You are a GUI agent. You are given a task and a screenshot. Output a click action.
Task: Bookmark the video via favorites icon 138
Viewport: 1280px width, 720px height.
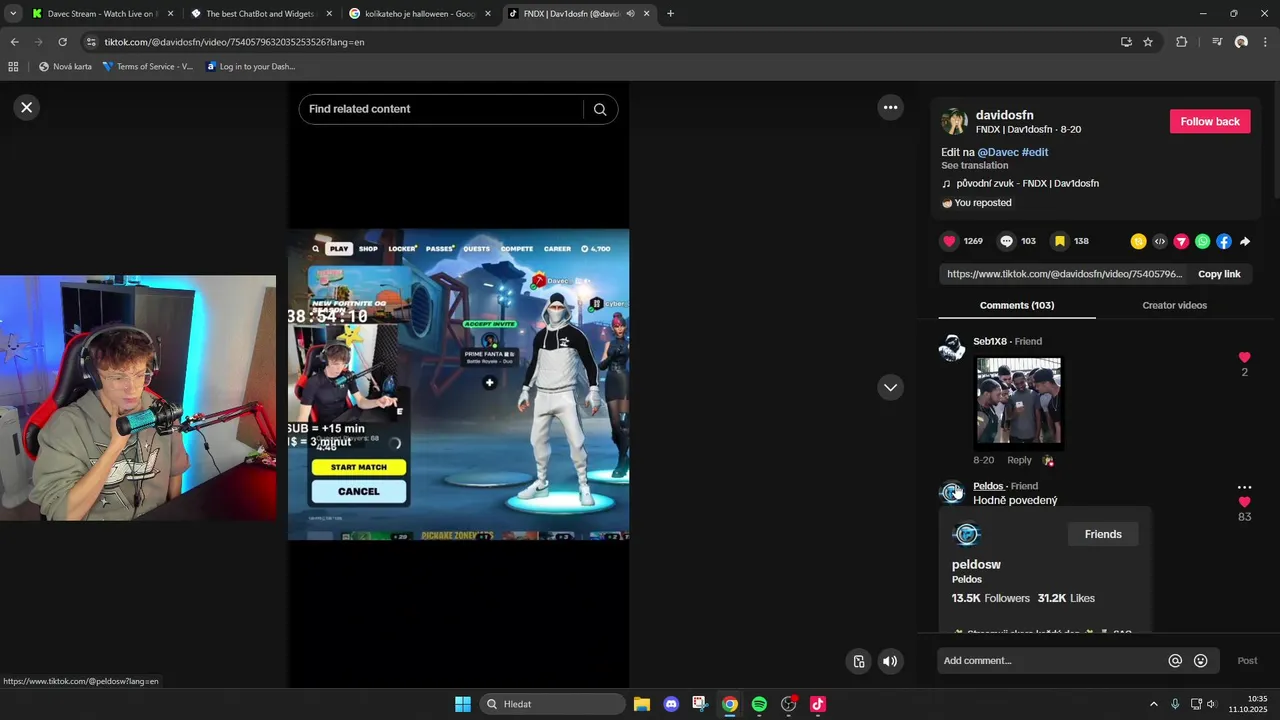(x=1060, y=241)
